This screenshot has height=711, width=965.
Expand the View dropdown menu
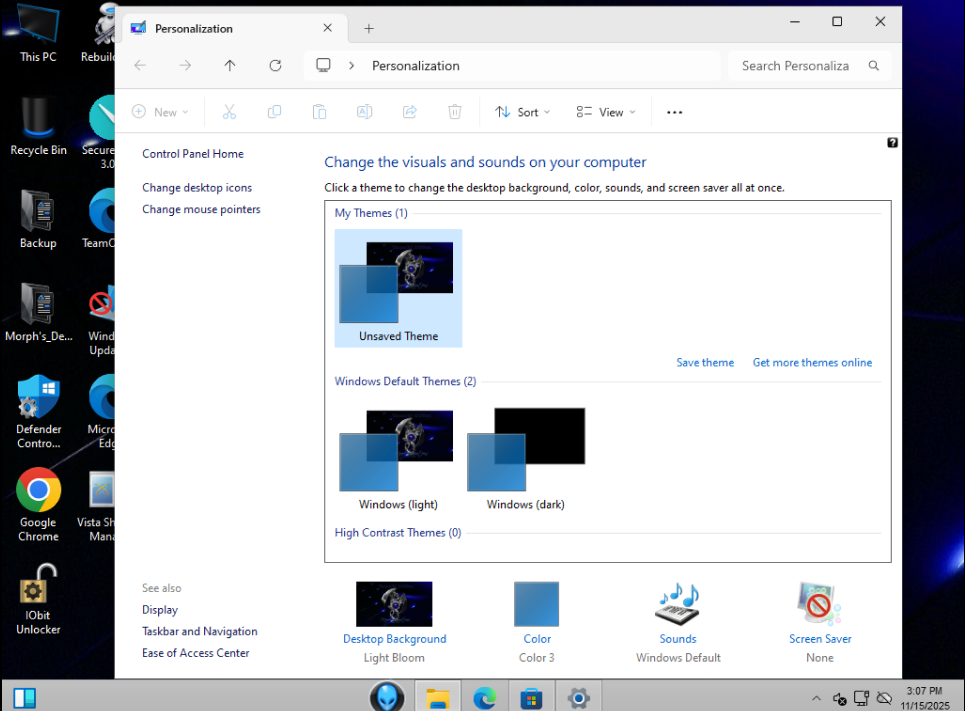606,112
